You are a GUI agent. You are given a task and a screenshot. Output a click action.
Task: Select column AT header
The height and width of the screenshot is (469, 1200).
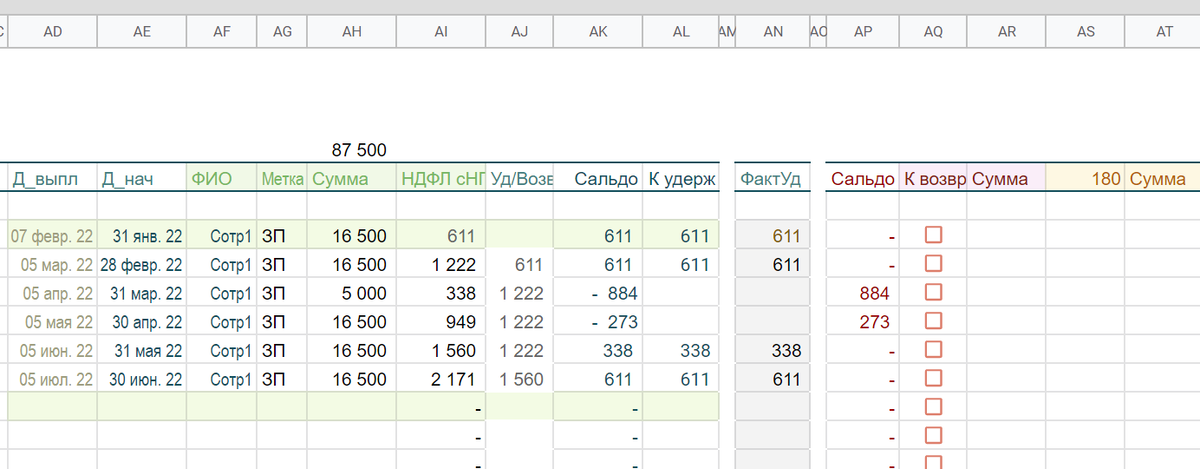(x=1163, y=32)
